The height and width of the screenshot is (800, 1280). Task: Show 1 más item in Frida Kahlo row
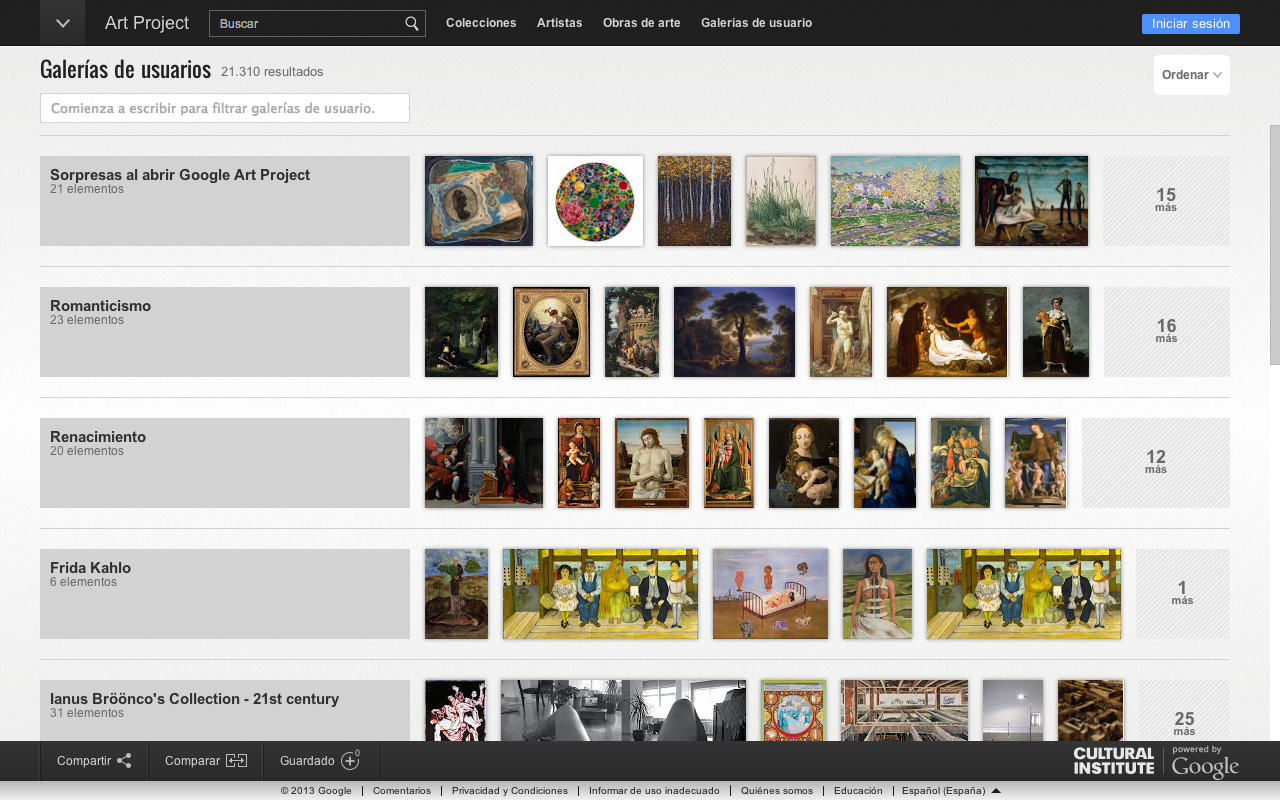1182,594
